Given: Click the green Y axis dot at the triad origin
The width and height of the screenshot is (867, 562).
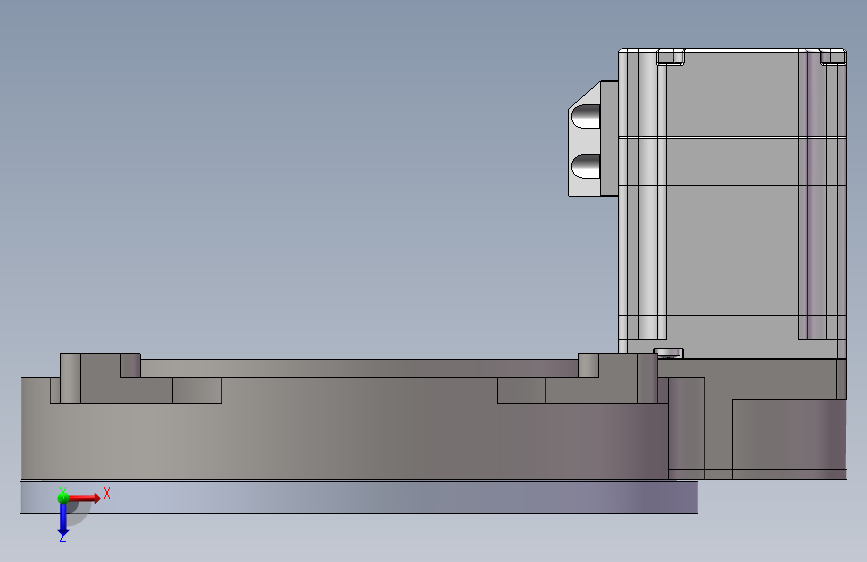Looking at the screenshot, I should coord(63,498).
